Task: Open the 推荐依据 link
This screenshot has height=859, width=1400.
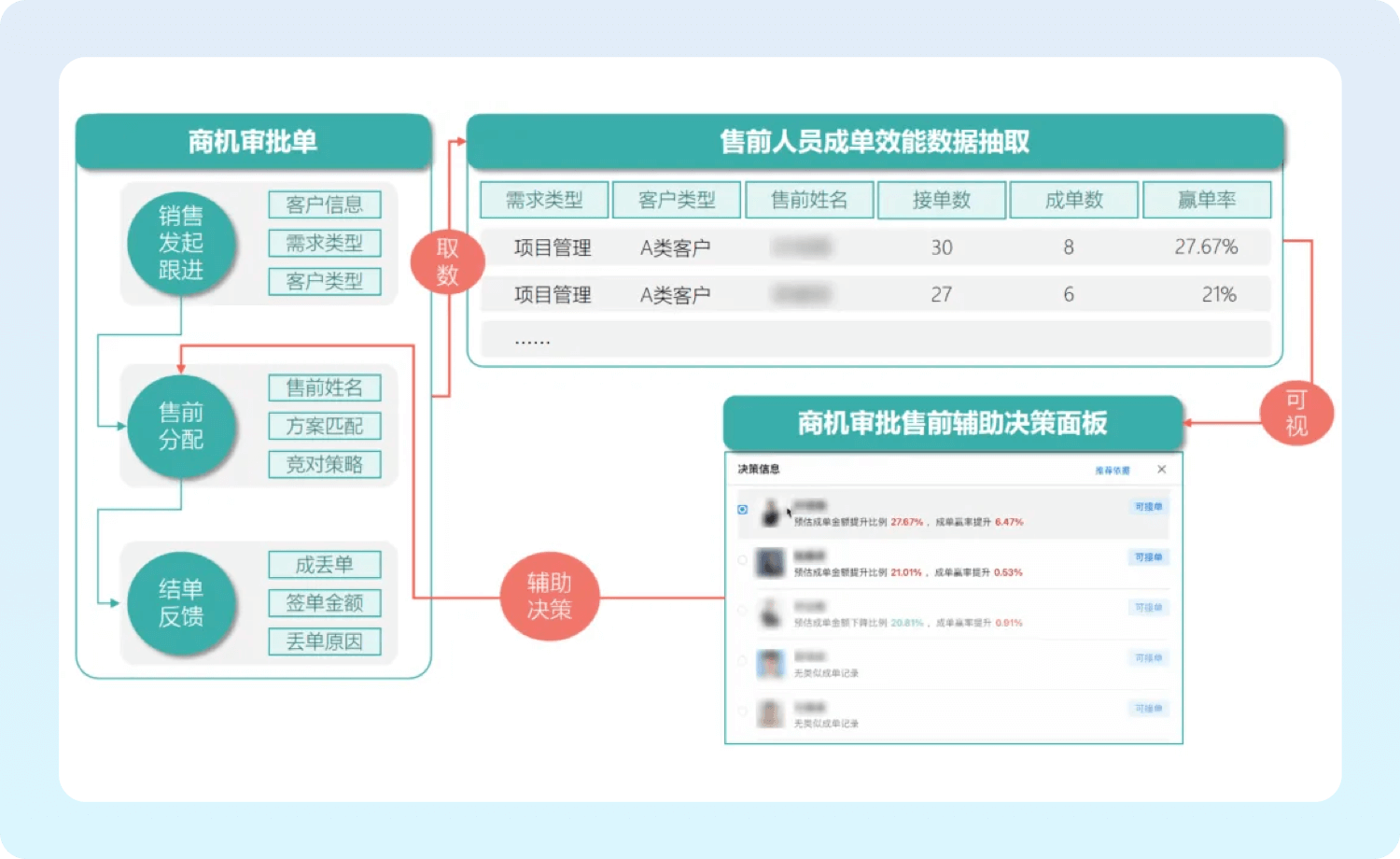Action: pyautogui.click(x=1112, y=471)
